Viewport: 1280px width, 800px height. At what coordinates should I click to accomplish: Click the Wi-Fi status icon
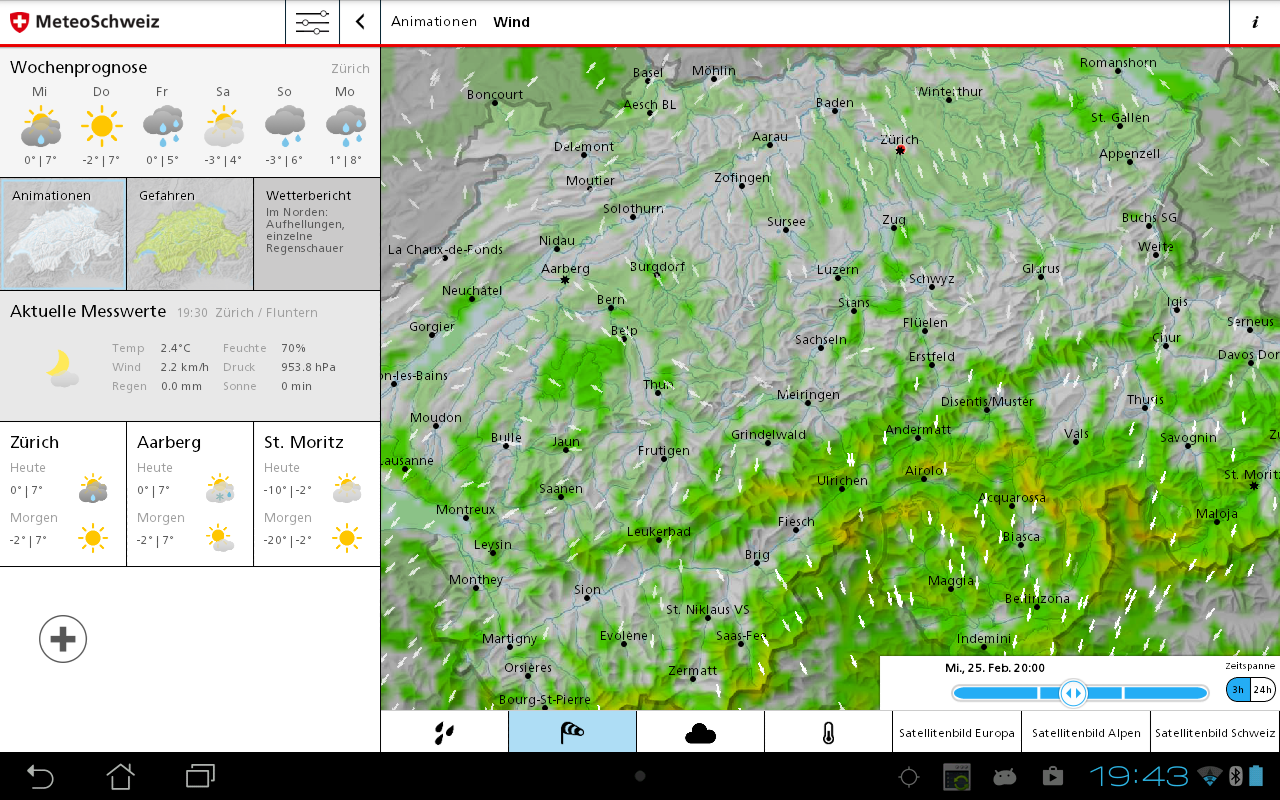1210,776
